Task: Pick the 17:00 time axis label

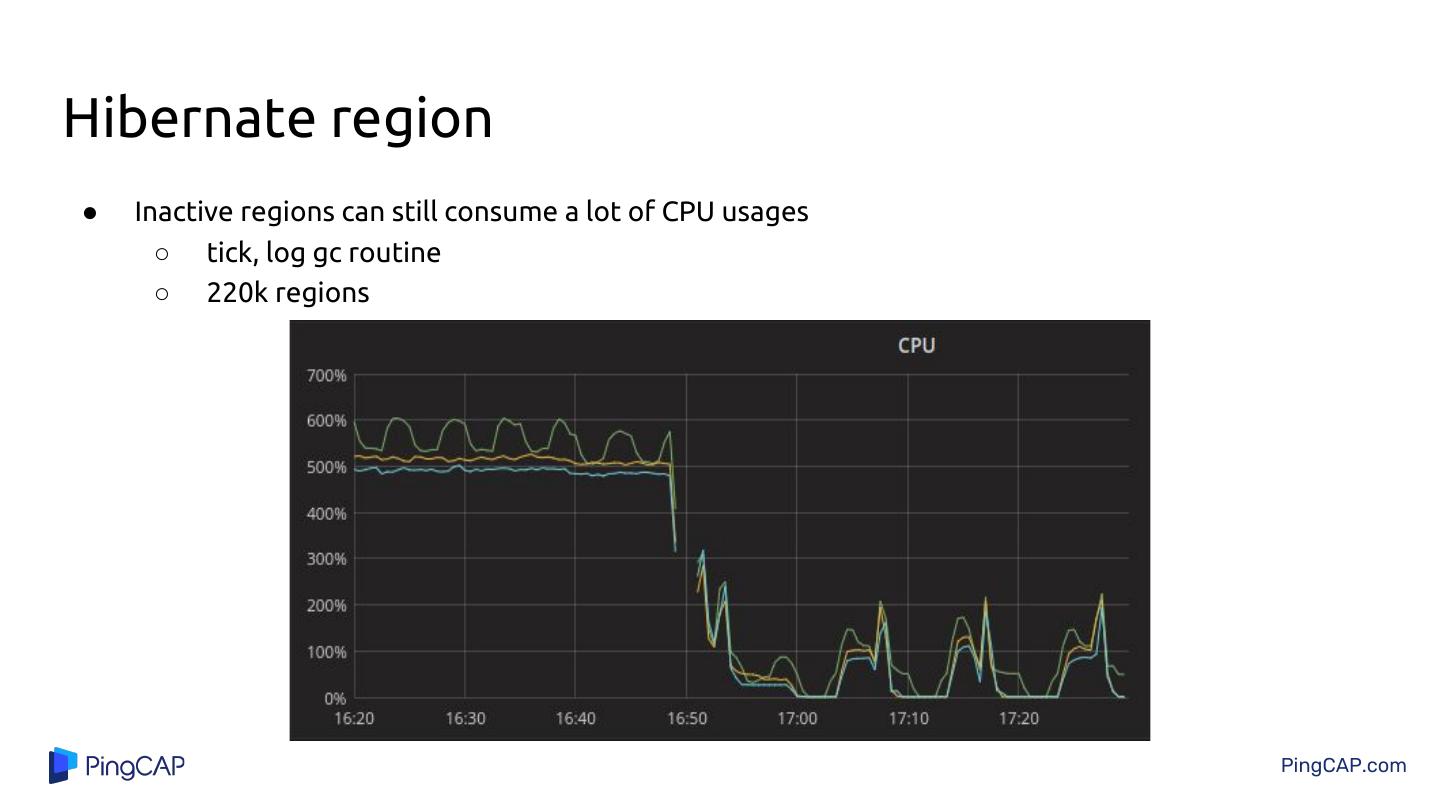Action: point(797,718)
